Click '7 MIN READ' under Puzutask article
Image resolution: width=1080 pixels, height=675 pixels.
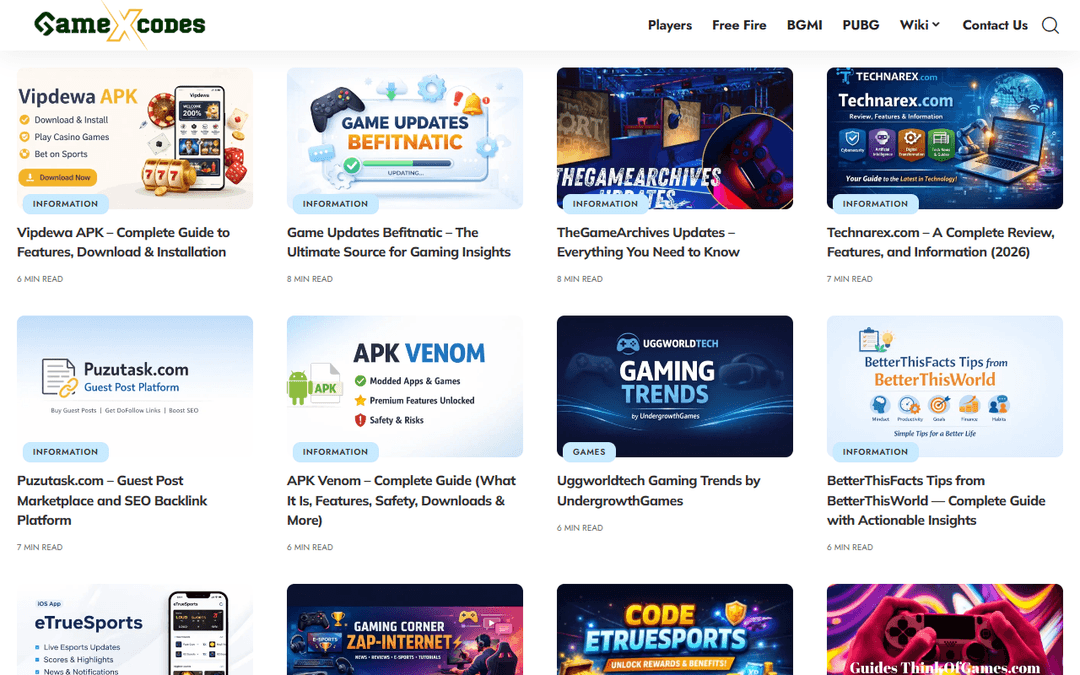[x=40, y=547]
